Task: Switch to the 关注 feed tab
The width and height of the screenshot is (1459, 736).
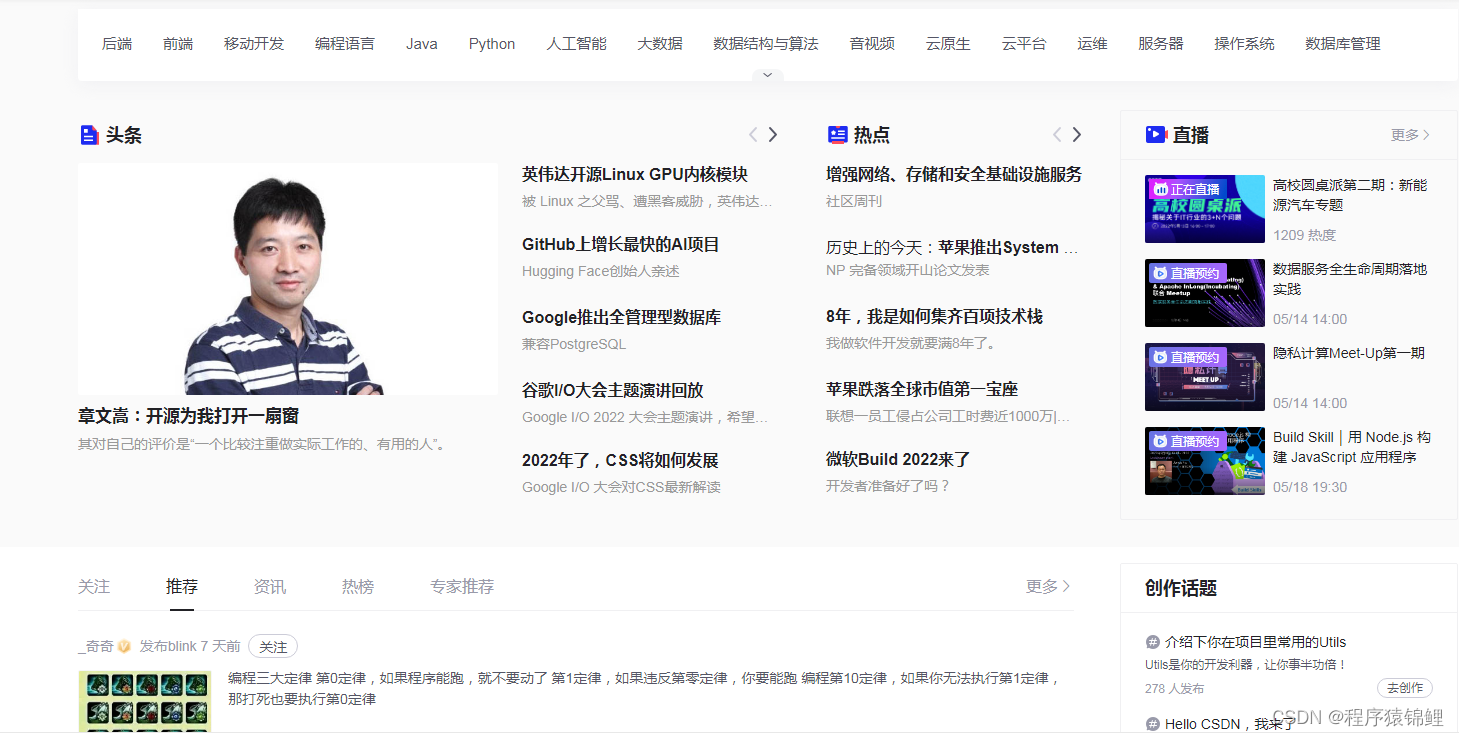Action: pyautogui.click(x=94, y=586)
